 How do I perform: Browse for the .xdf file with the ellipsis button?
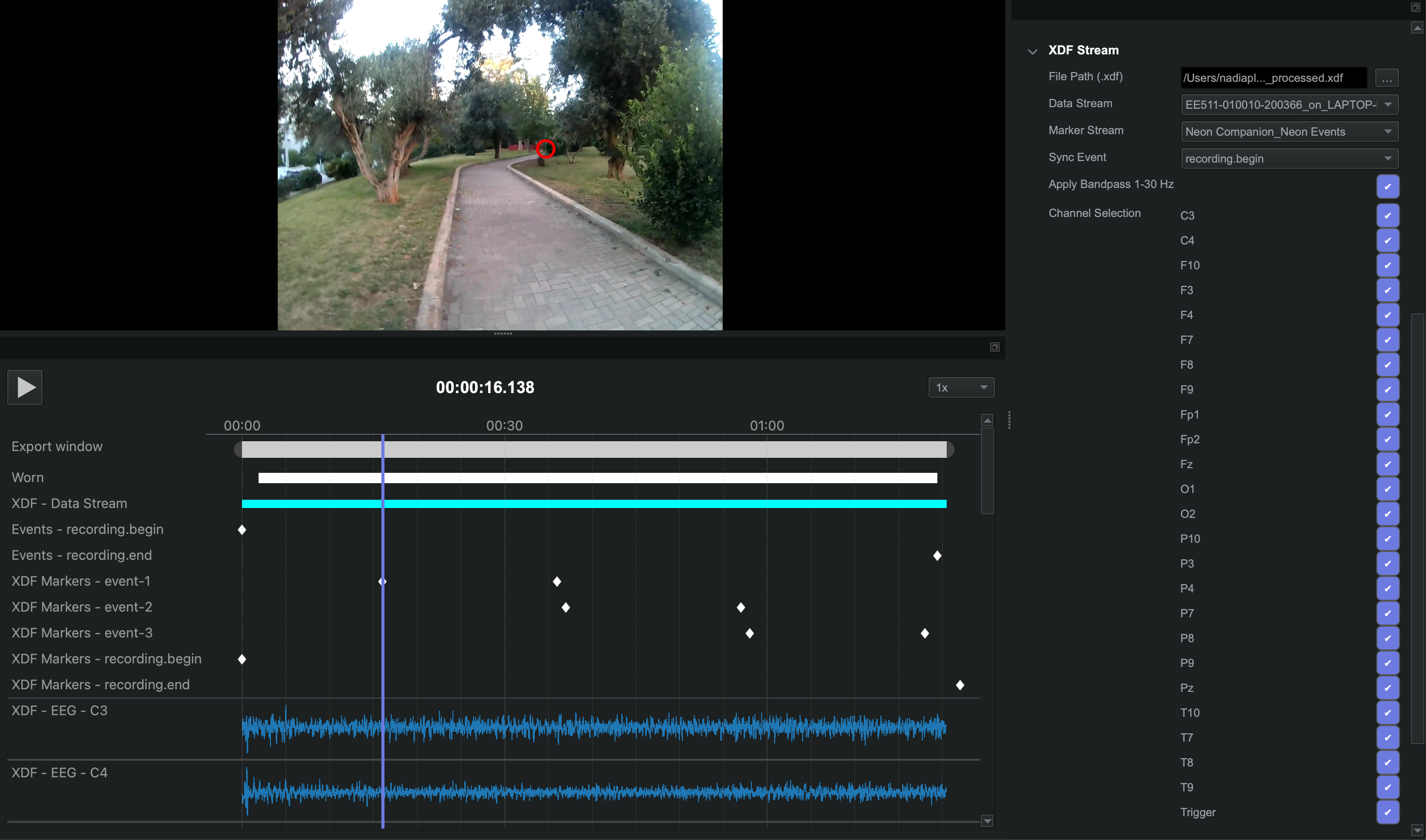tap(1386, 78)
